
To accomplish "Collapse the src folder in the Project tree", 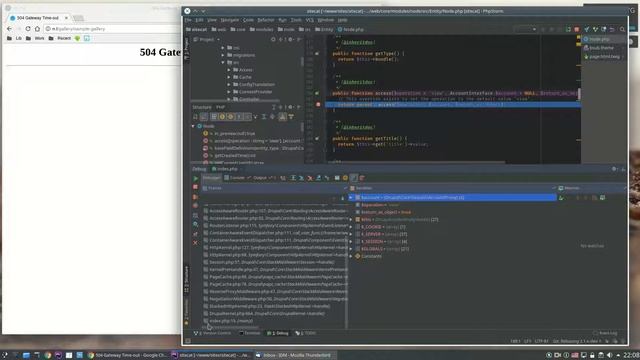I will point(223,62).
